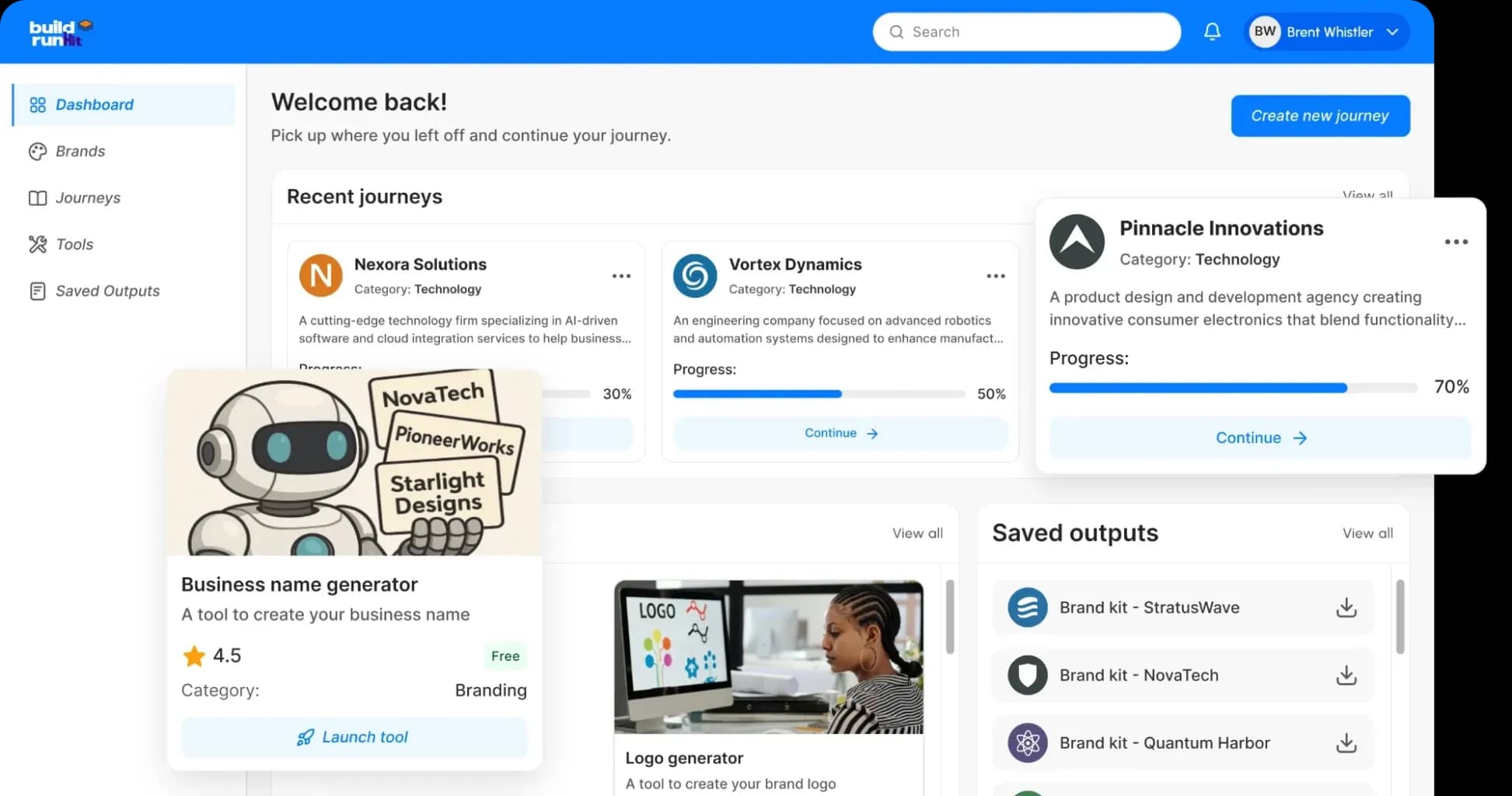Open the Logo generator thumbnail image
This screenshot has width=1512, height=796.
(x=769, y=657)
